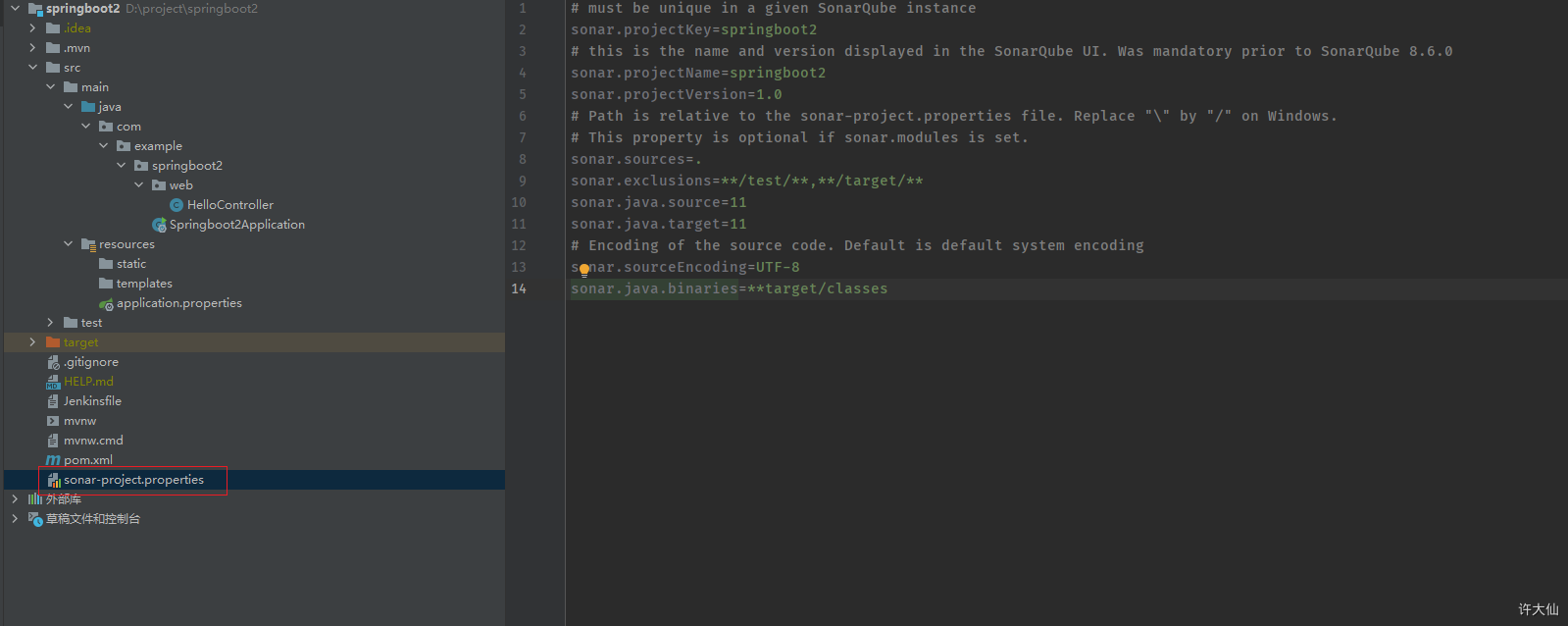Click the templates folder icon

tap(106, 284)
